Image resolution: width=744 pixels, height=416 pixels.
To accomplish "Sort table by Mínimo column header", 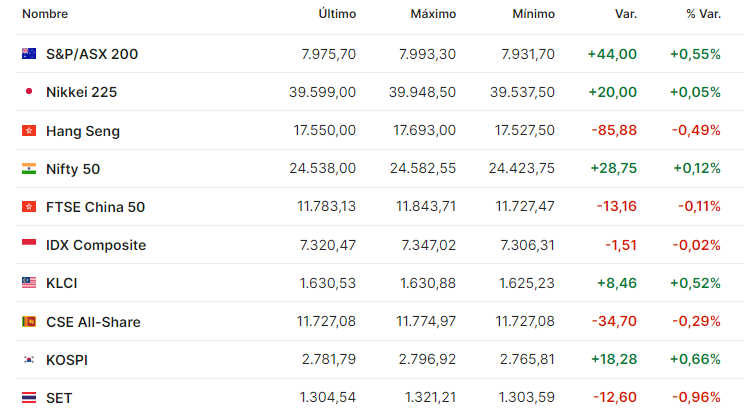I will coord(533,14).
